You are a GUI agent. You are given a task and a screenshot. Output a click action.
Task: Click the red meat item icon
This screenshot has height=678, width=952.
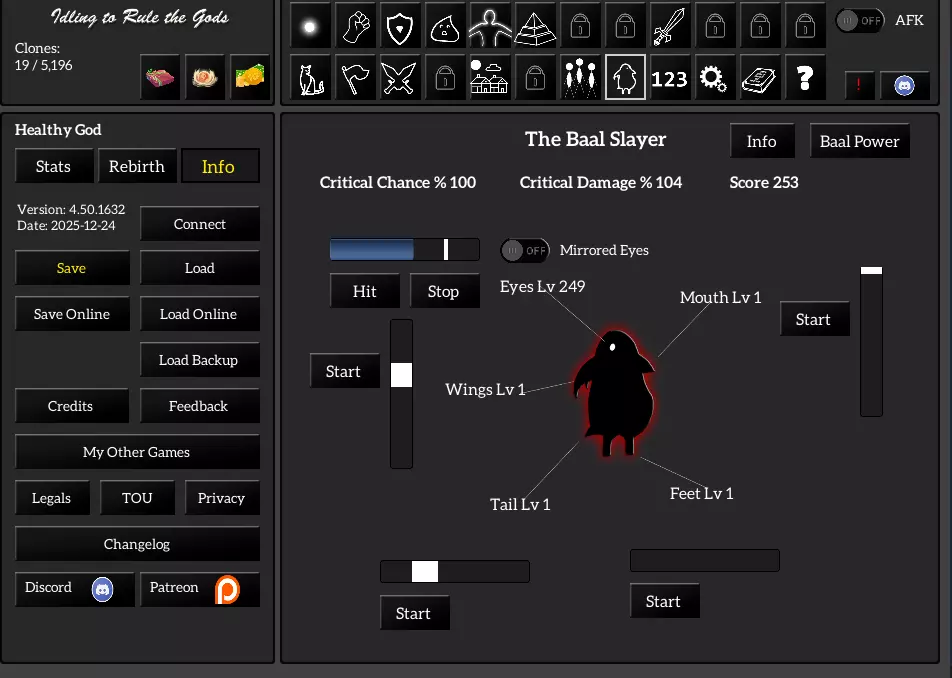(160, 77)
